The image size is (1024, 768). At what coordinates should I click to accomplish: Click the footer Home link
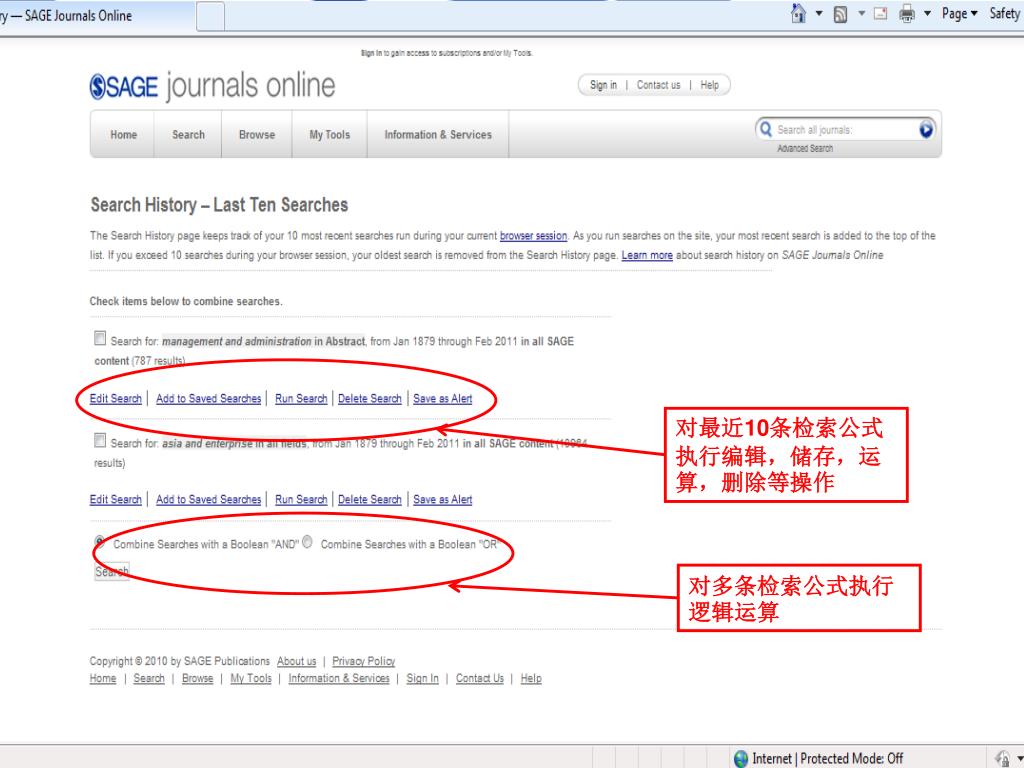103,679
